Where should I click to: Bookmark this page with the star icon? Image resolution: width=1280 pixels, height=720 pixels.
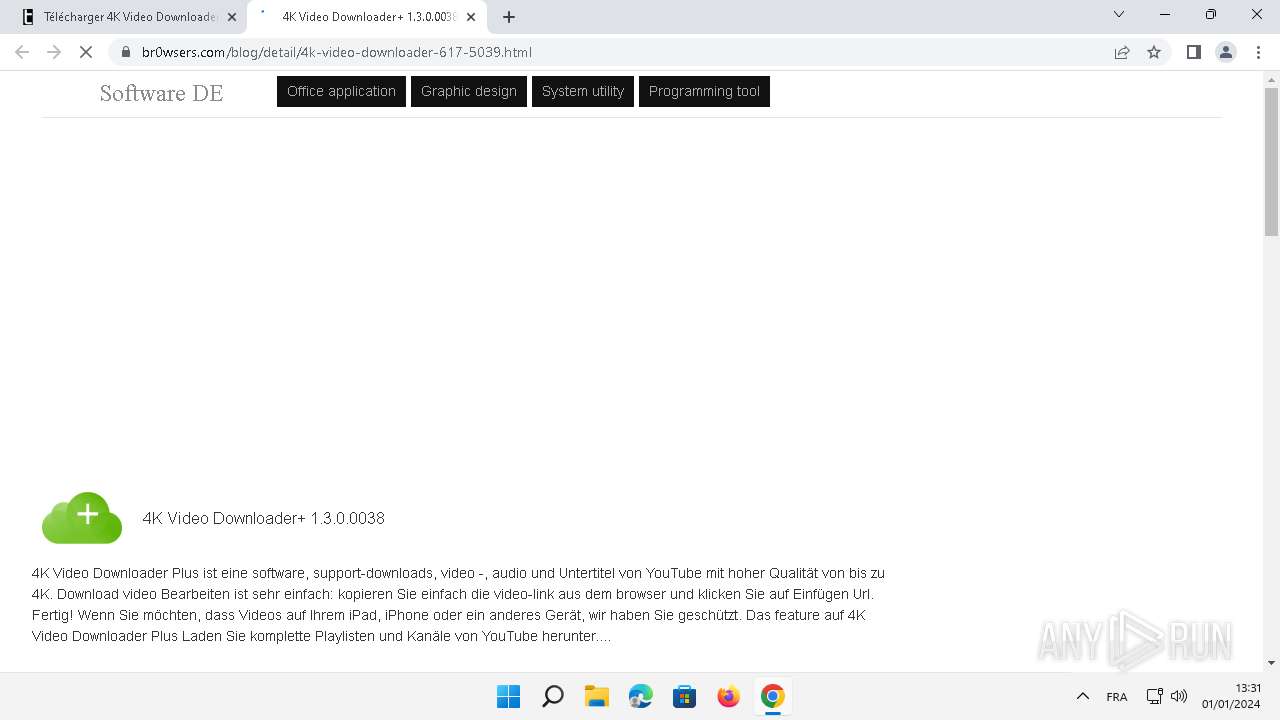click(x=1154, y=52)
